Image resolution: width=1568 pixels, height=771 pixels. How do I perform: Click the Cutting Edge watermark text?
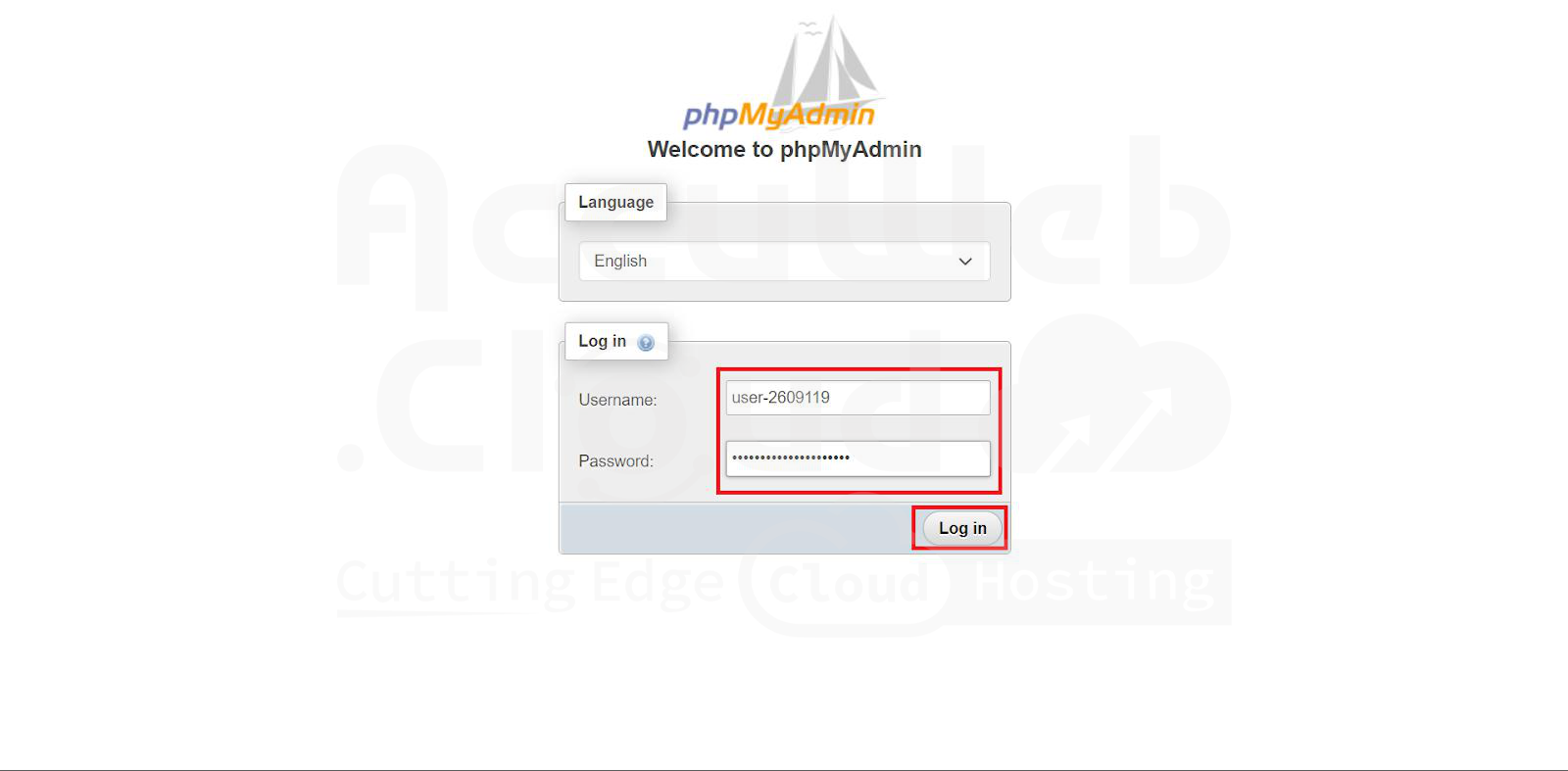pyautogui.click(x=529, y=583)
